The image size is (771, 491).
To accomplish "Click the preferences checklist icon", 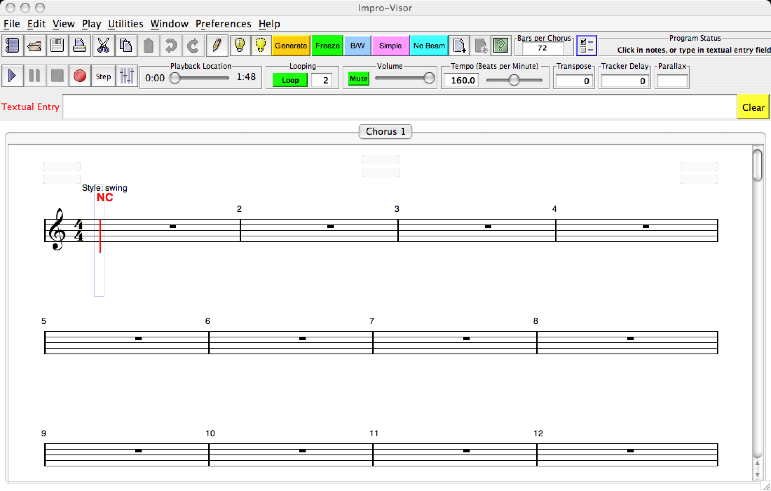I will pyautogui.click(x=587, y=45).
